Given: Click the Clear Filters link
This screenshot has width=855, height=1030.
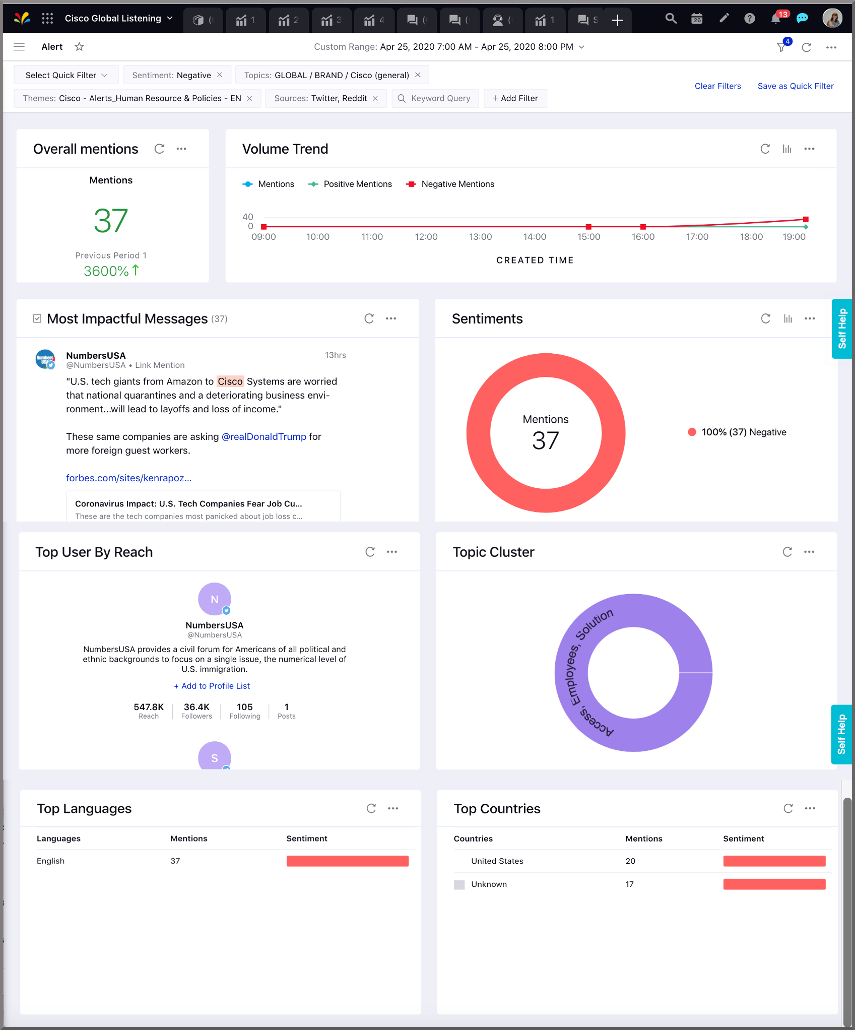Looking at the screenshot, I should click(718, 86).
